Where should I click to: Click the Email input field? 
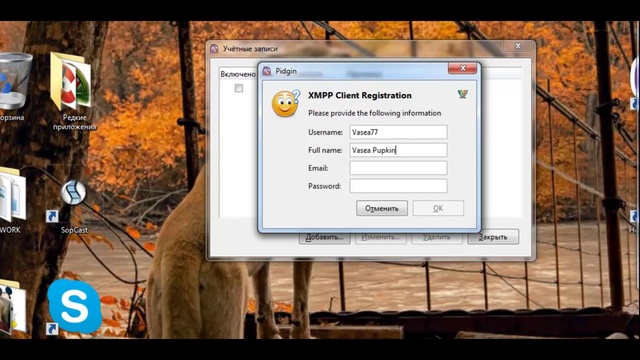tap(398, 168)
